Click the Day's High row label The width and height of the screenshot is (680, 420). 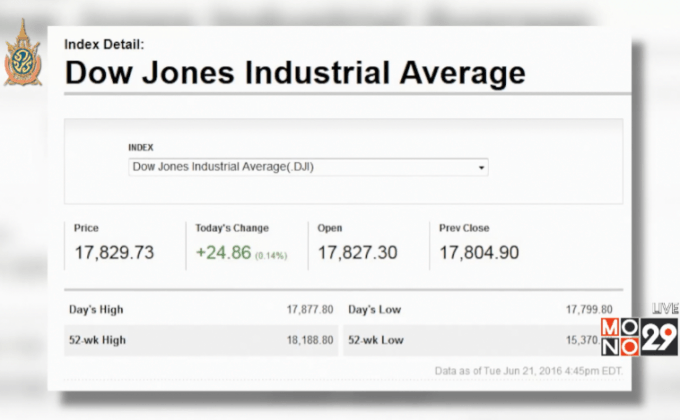coord(96,310)
